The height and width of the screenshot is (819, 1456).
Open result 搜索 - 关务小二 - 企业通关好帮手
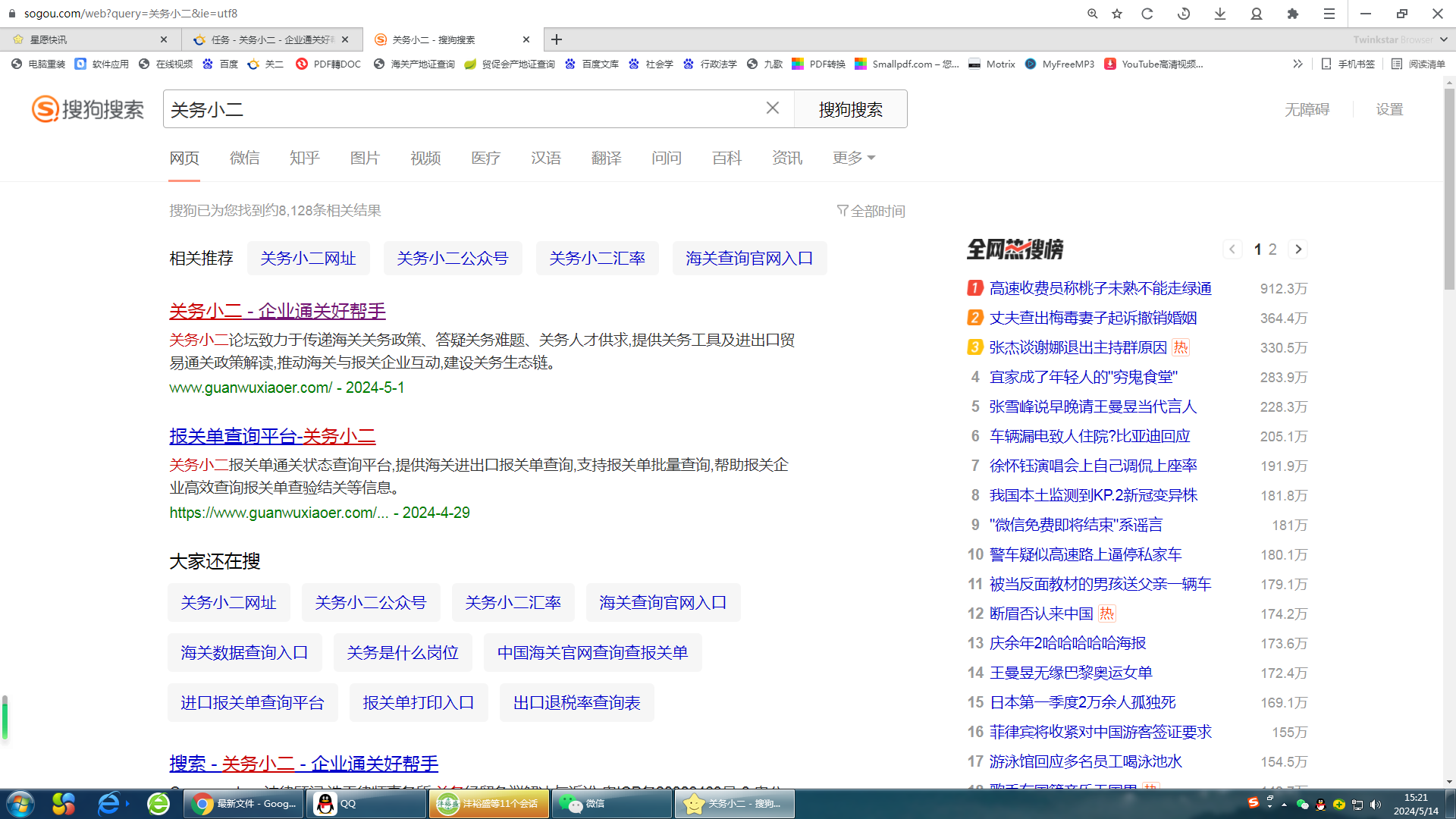tap(303, 764)
